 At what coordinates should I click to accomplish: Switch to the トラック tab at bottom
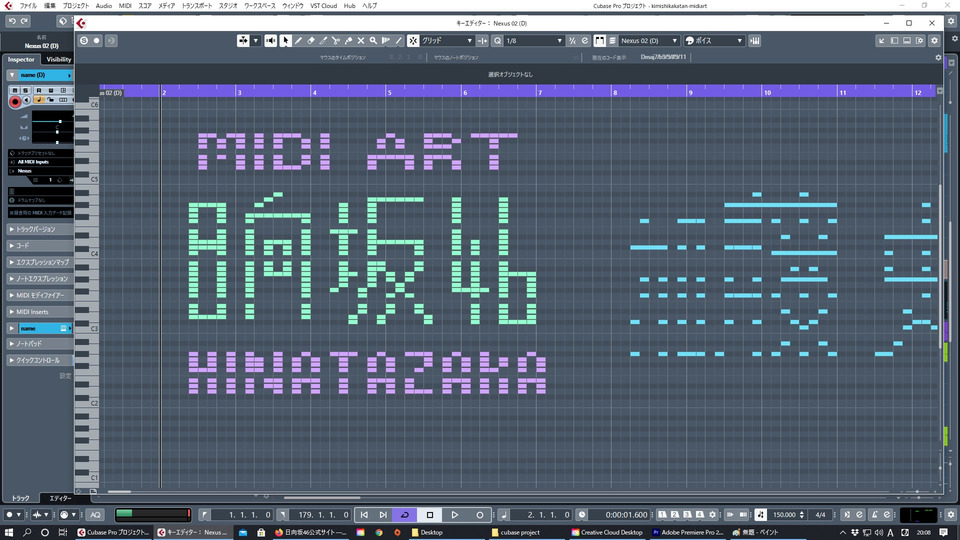[20, 498]
